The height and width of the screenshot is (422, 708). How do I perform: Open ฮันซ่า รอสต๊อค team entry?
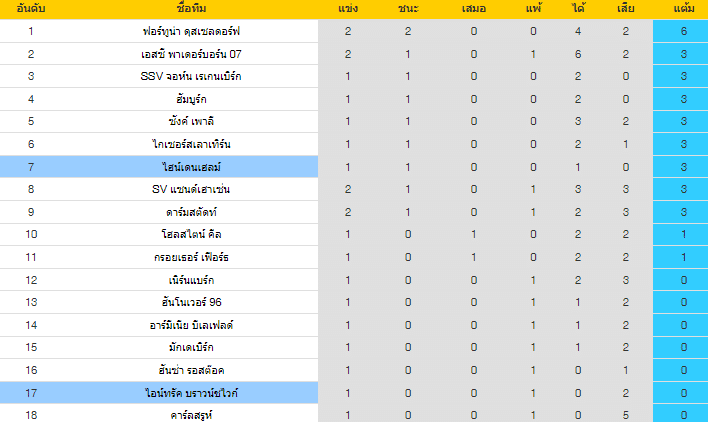191,370
